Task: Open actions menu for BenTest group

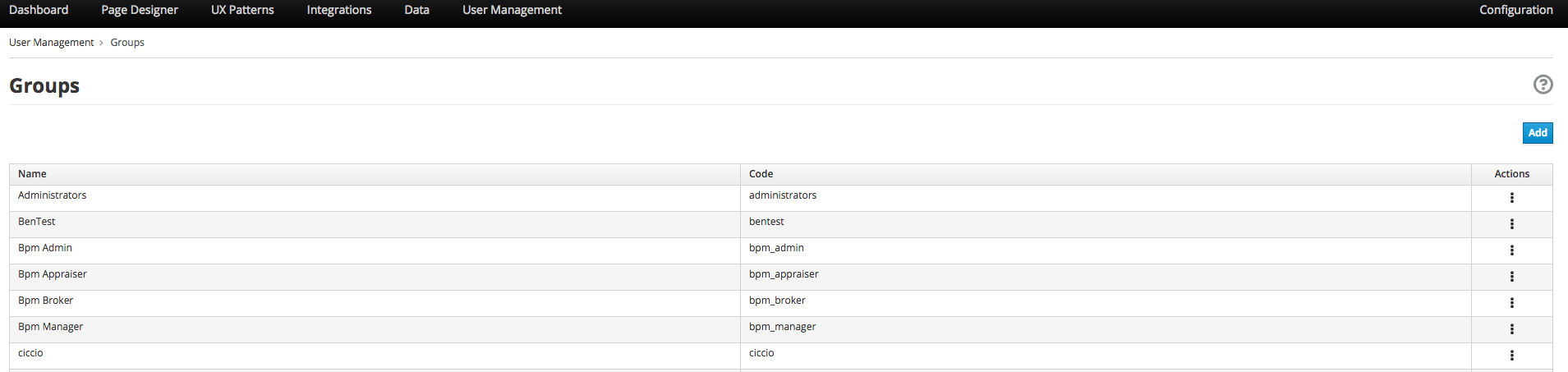Action: pos(1511,224)
